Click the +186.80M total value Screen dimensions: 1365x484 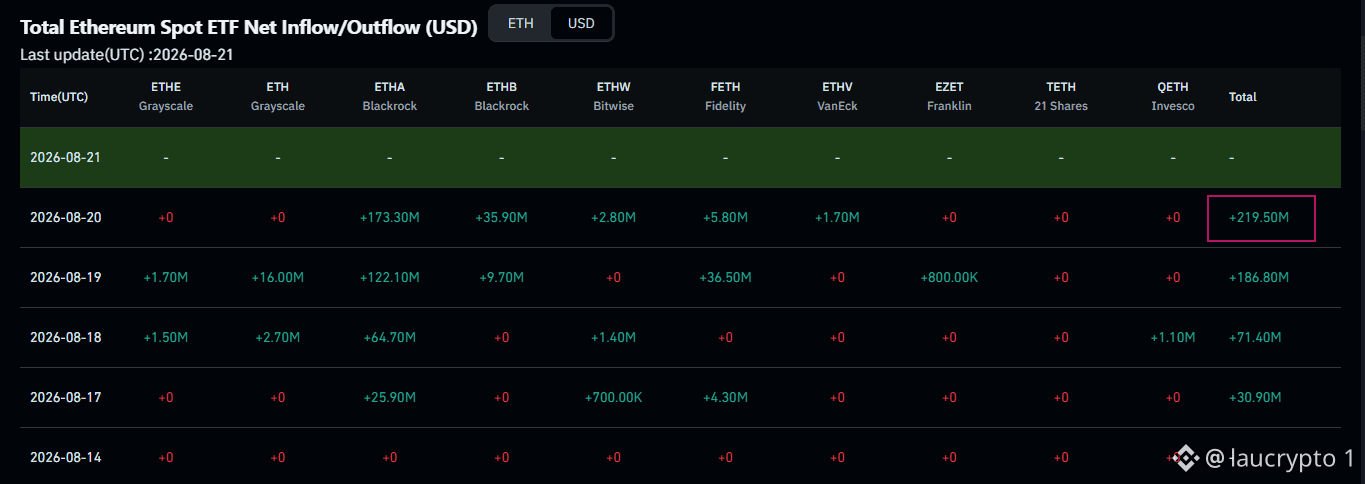coord(1259,277)
